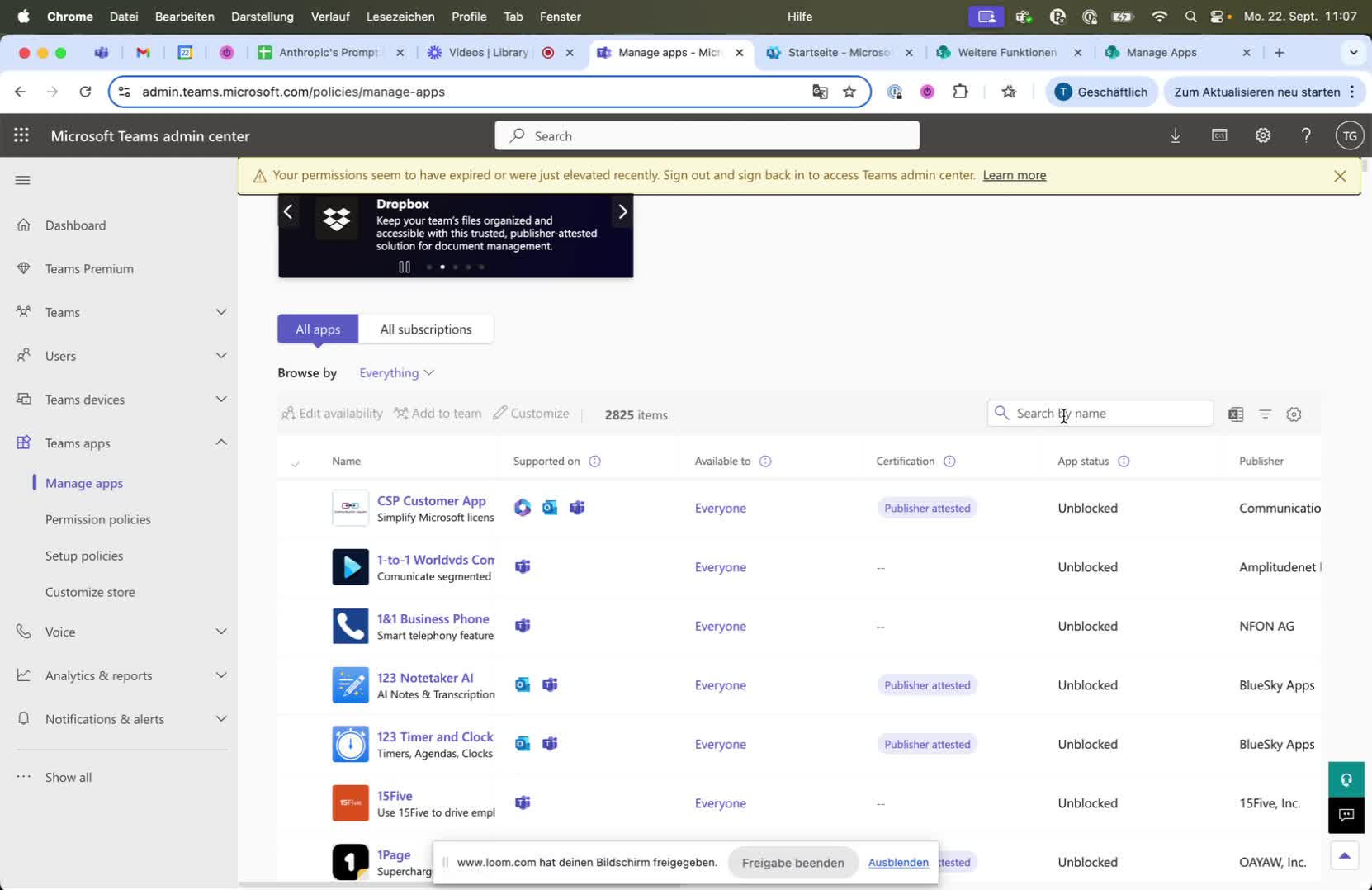Open the 123 Notetaker AI app link
Screen dimensions: 1372x890
click(x=425, y=678)
